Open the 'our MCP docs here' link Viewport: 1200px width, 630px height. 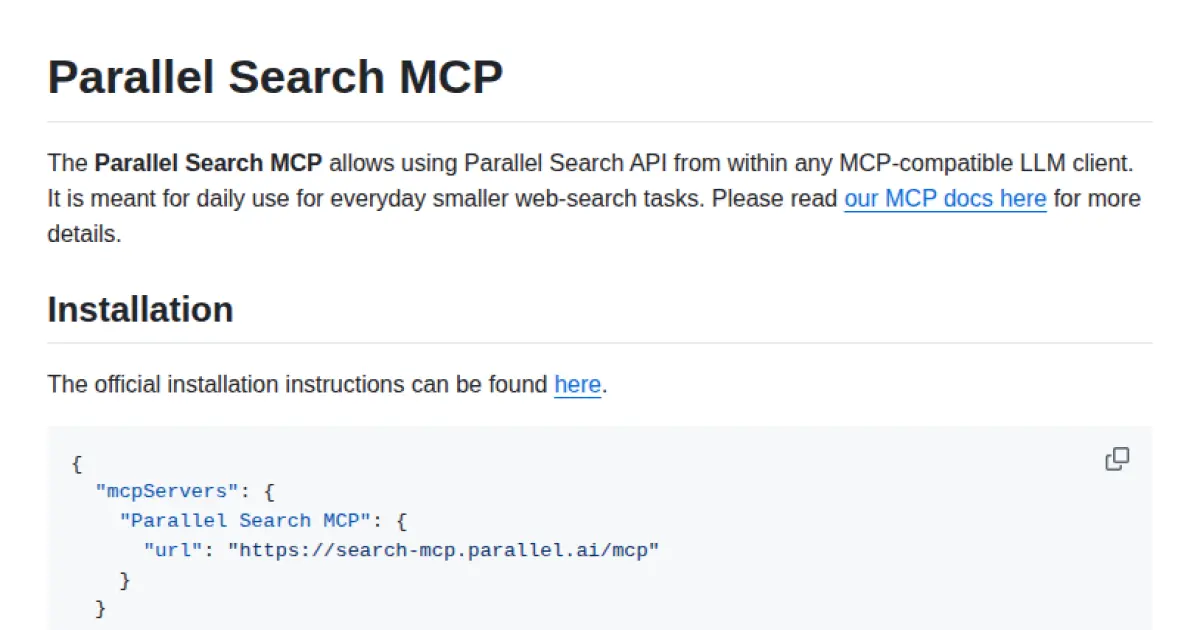click(944, 198)
